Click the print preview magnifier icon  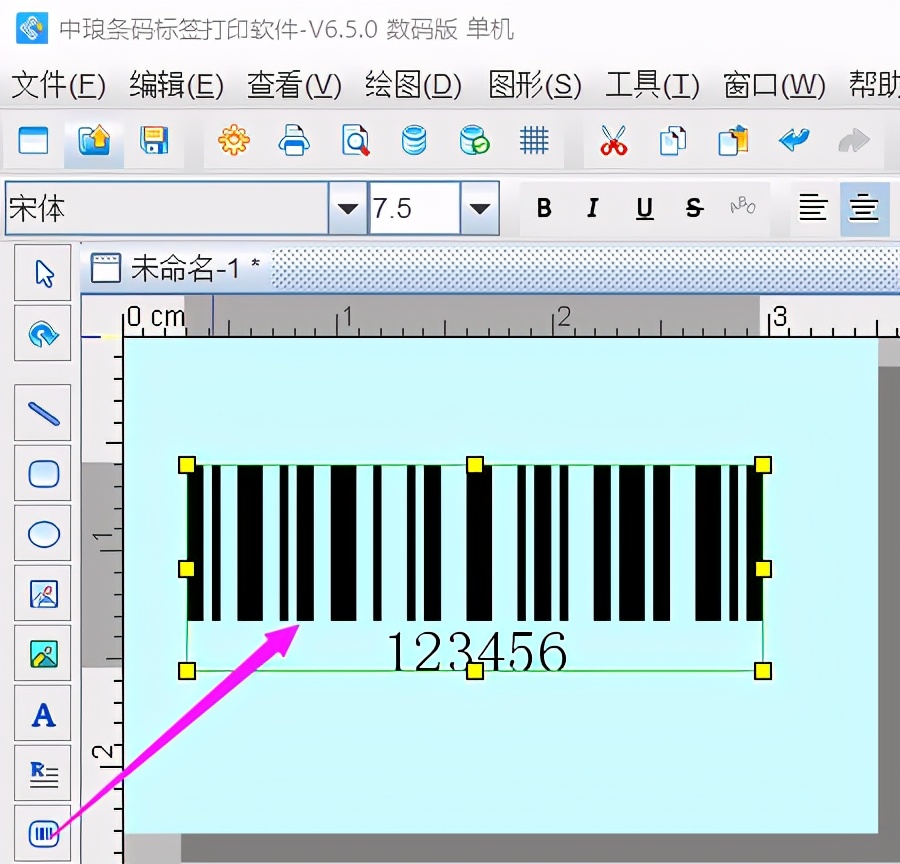click(355, 141)
